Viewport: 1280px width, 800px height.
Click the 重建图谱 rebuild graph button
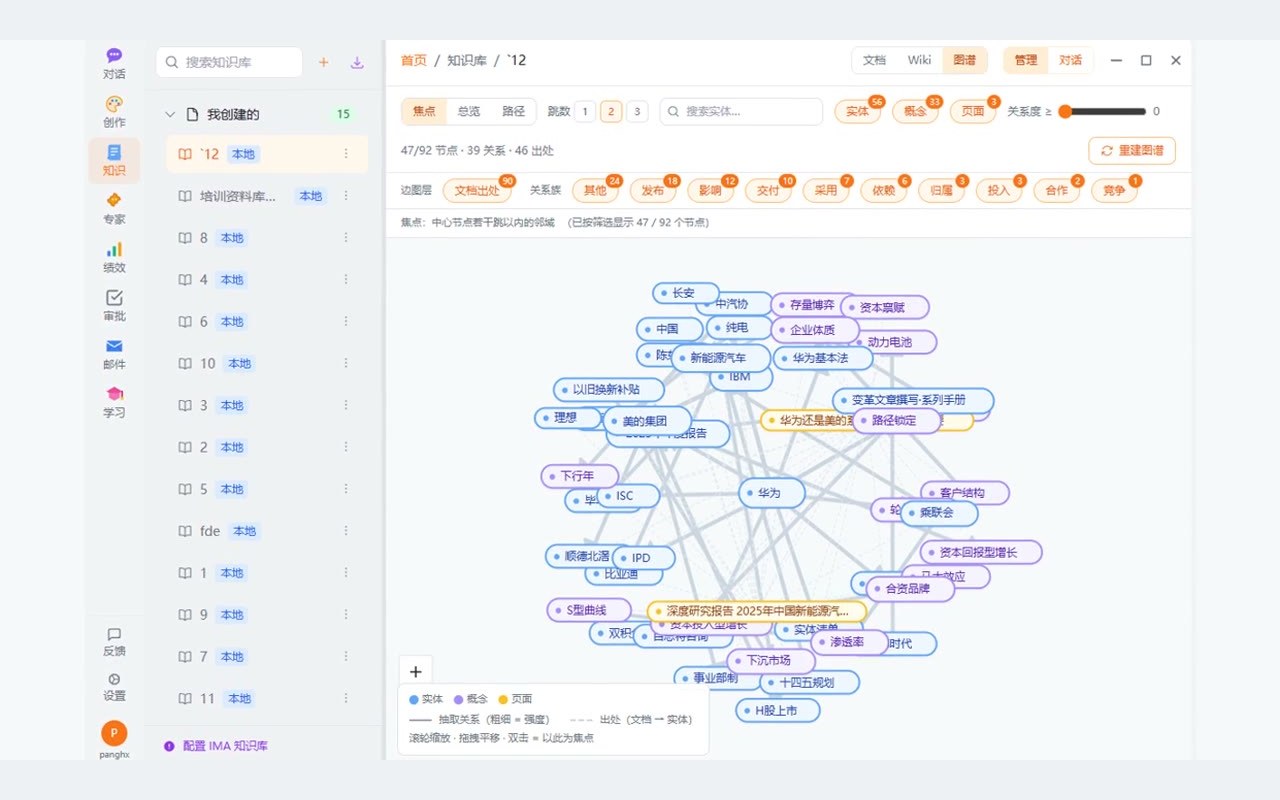tap(1132, 150)
